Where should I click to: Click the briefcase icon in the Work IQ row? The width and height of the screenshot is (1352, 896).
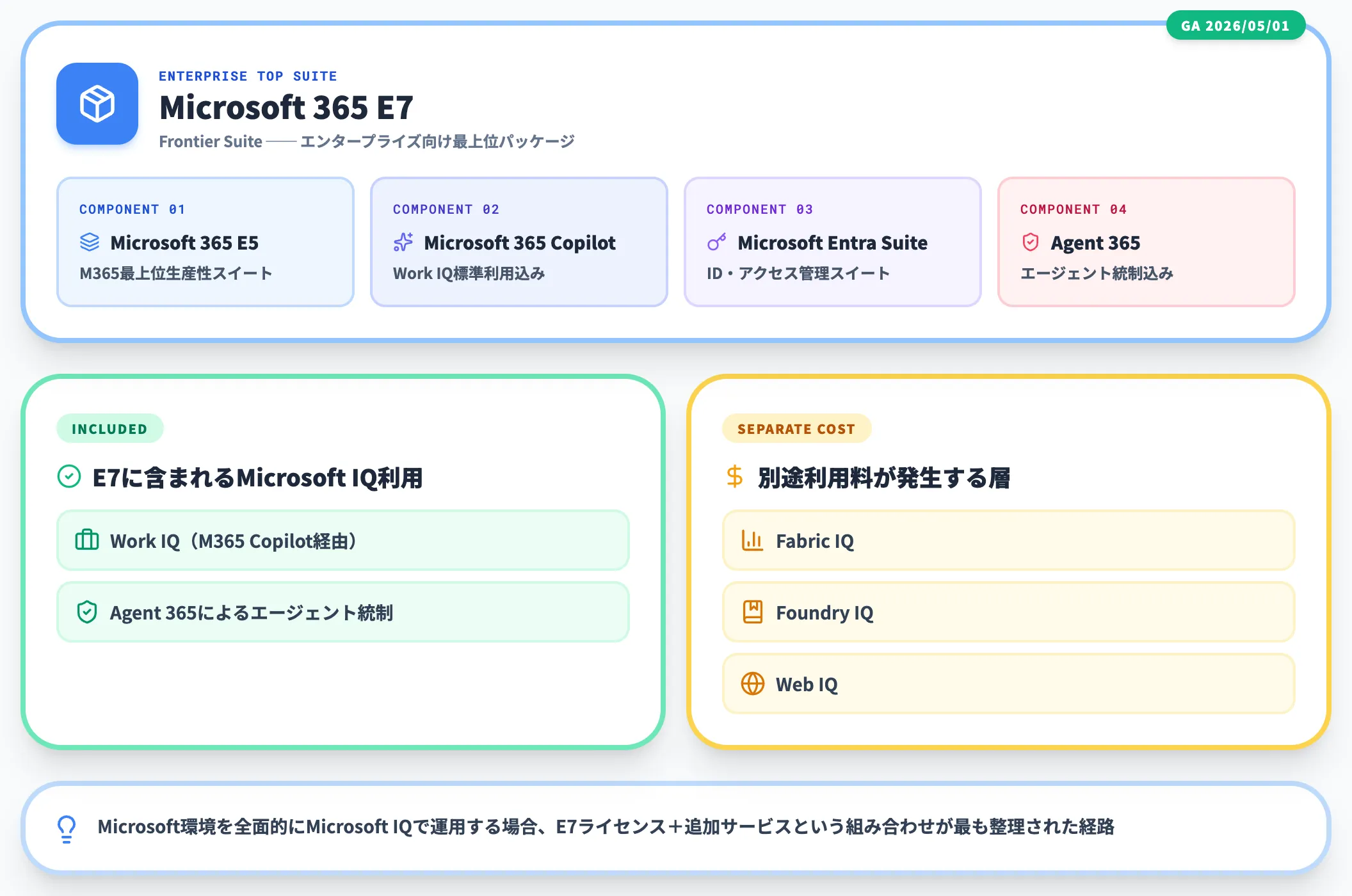click(x=87, y=540)
